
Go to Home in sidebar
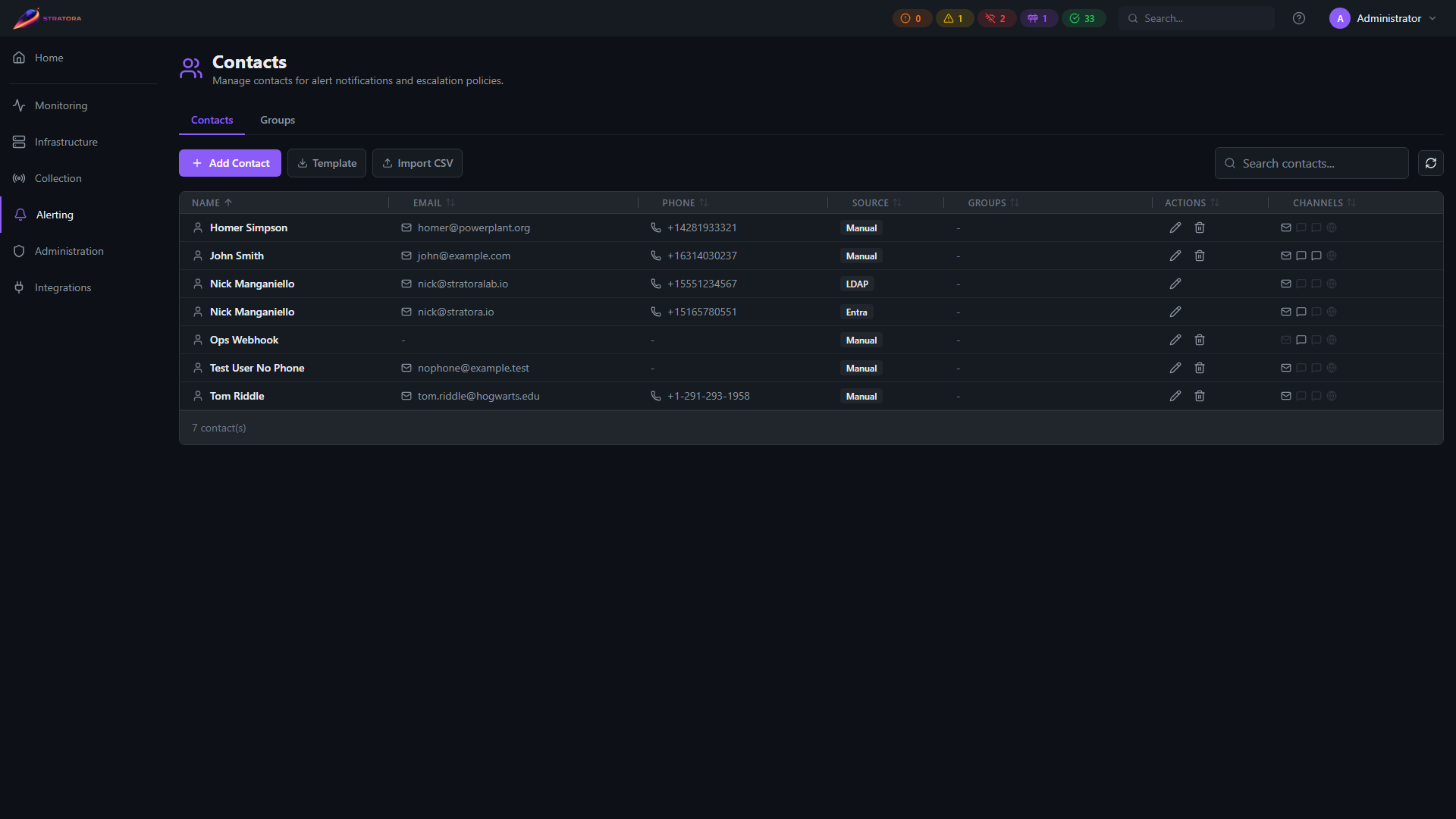point(79,58)
